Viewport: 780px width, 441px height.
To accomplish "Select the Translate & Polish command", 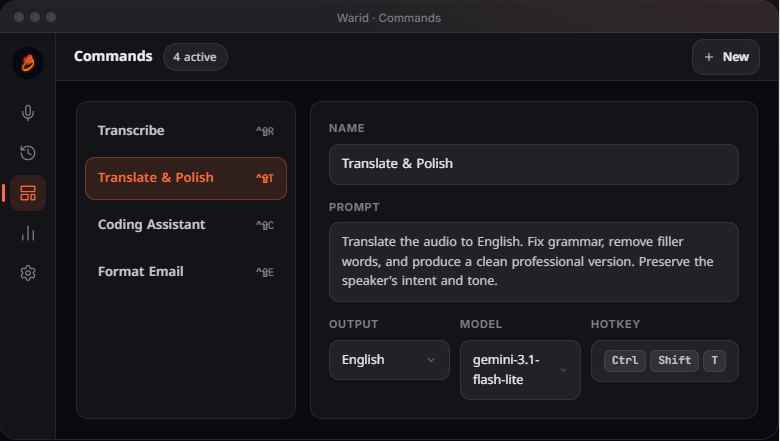I will click(x=186, y=178).
